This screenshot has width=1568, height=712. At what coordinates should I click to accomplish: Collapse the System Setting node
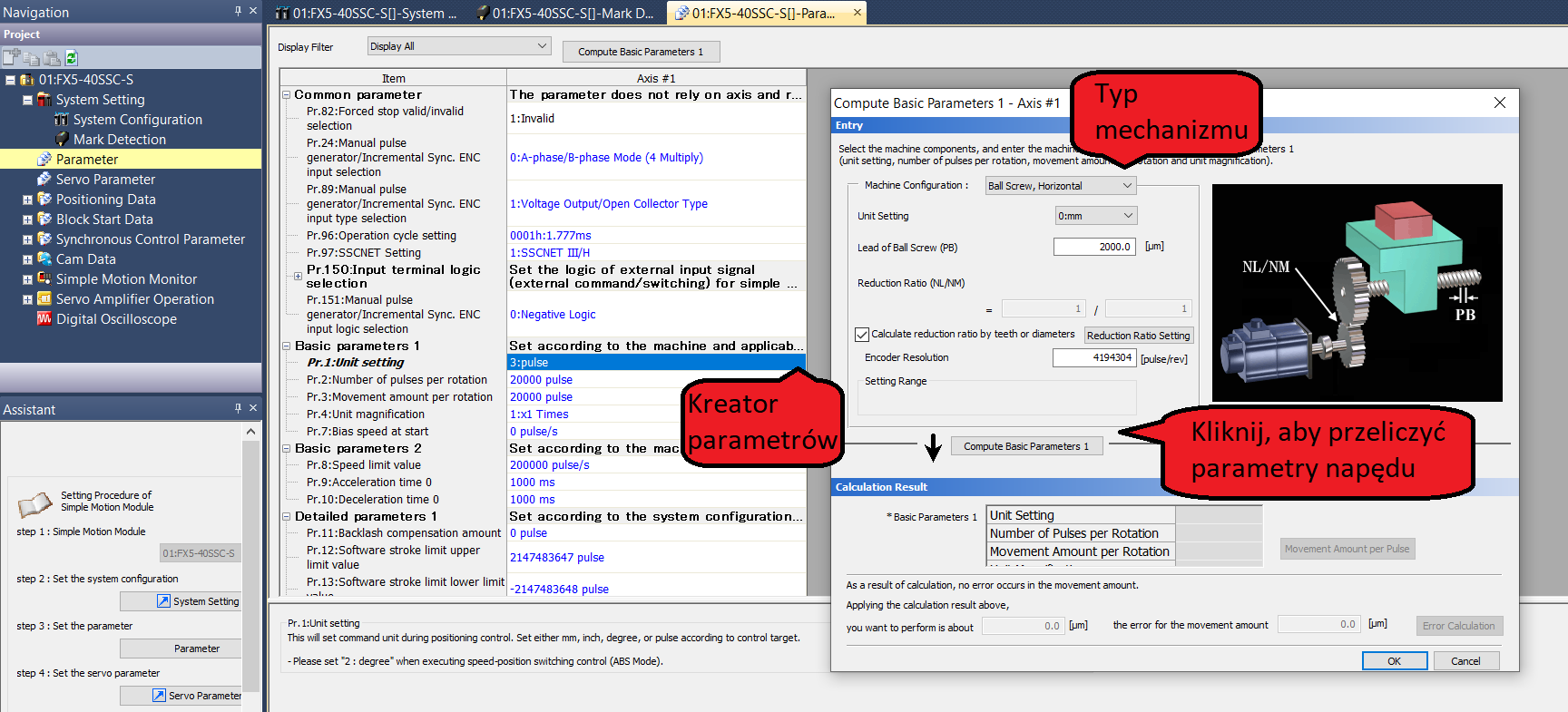click(27, 100)
